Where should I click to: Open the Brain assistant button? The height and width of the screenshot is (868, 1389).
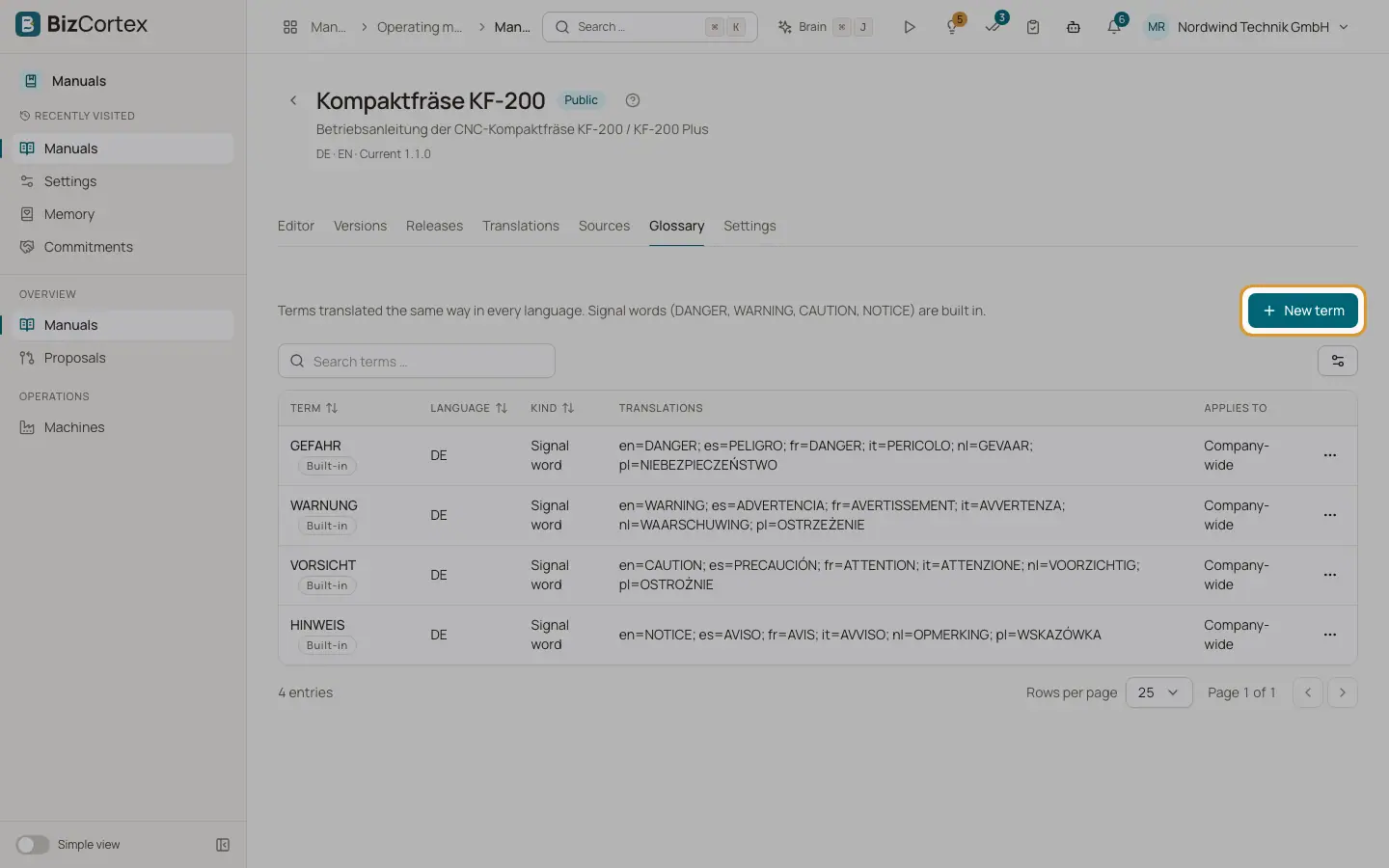pos(825,27)
